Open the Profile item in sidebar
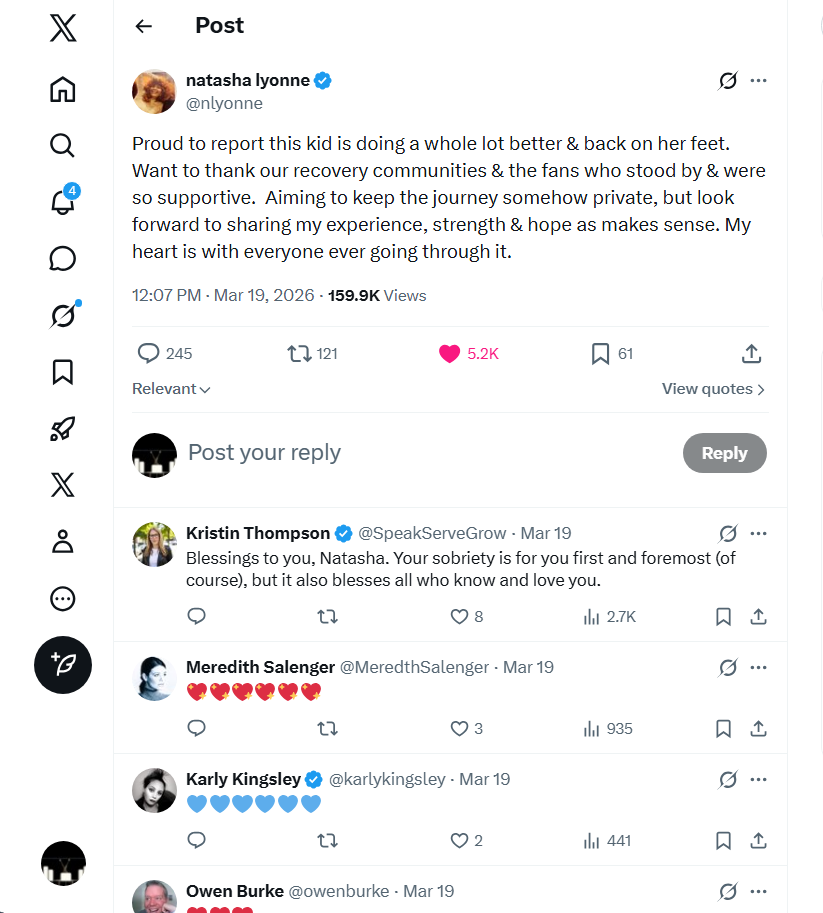The height and width of the screenshot is (913, 823). click(62, 542)
